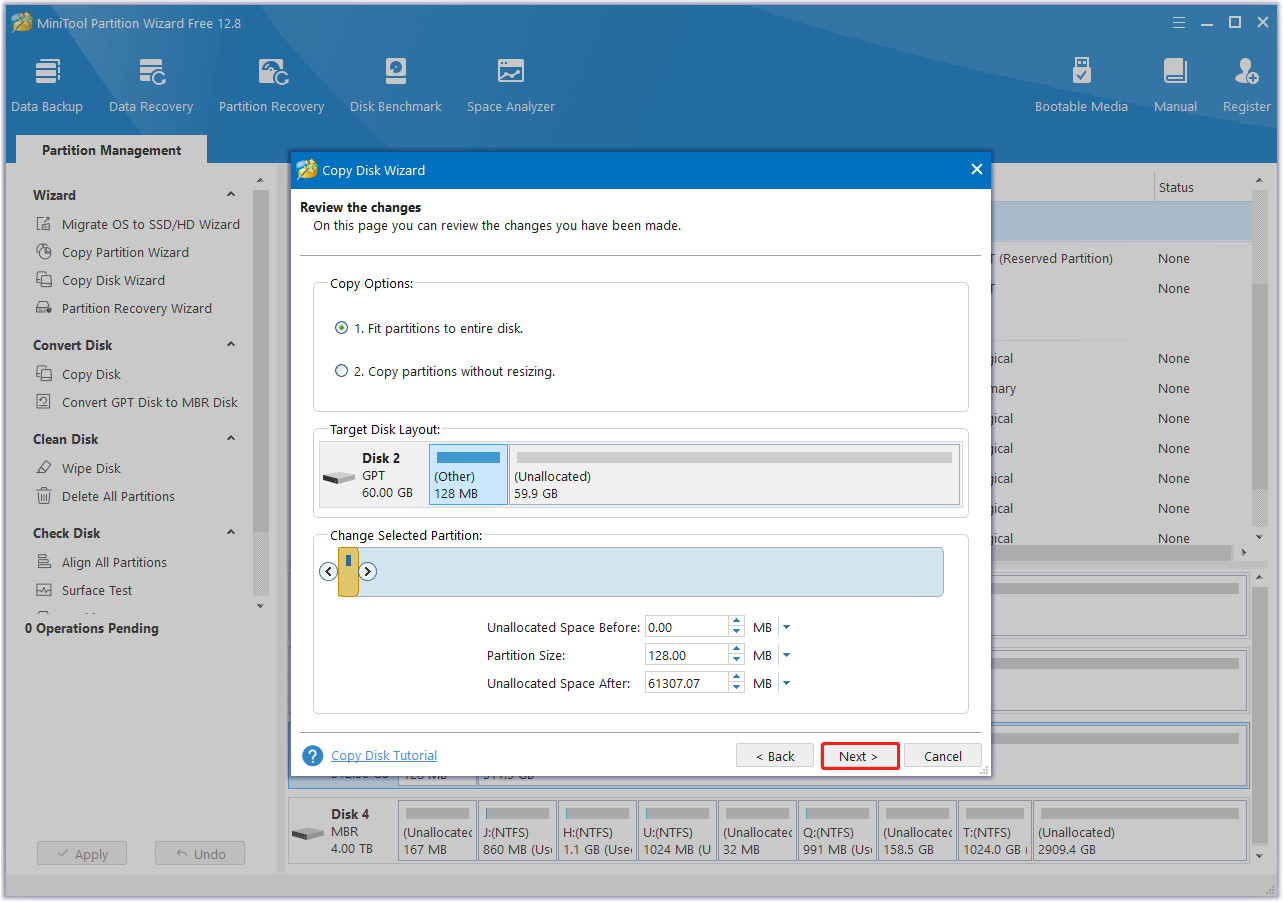Cancel the Copy Disk Wizard
Screen dimensions: 1283x902
tap(943, 756)
